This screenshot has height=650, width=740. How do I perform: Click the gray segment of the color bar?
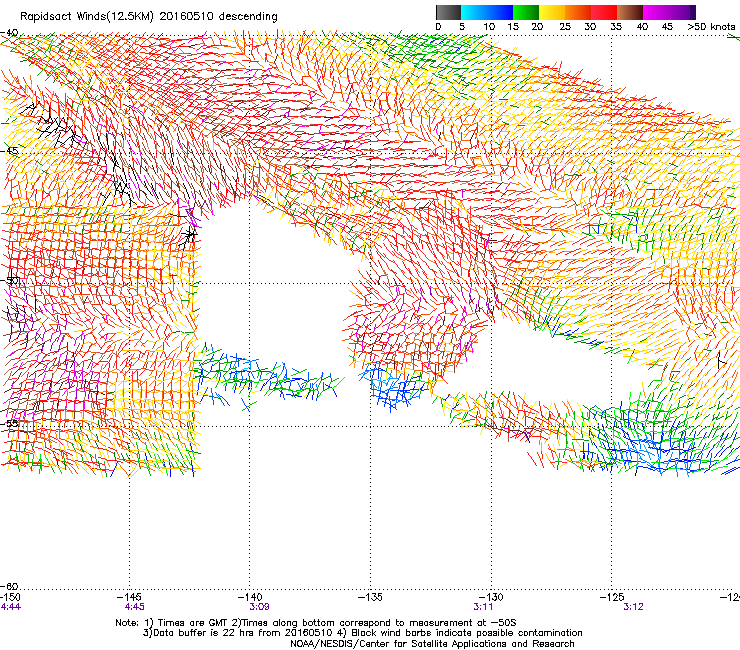[448, 12]
